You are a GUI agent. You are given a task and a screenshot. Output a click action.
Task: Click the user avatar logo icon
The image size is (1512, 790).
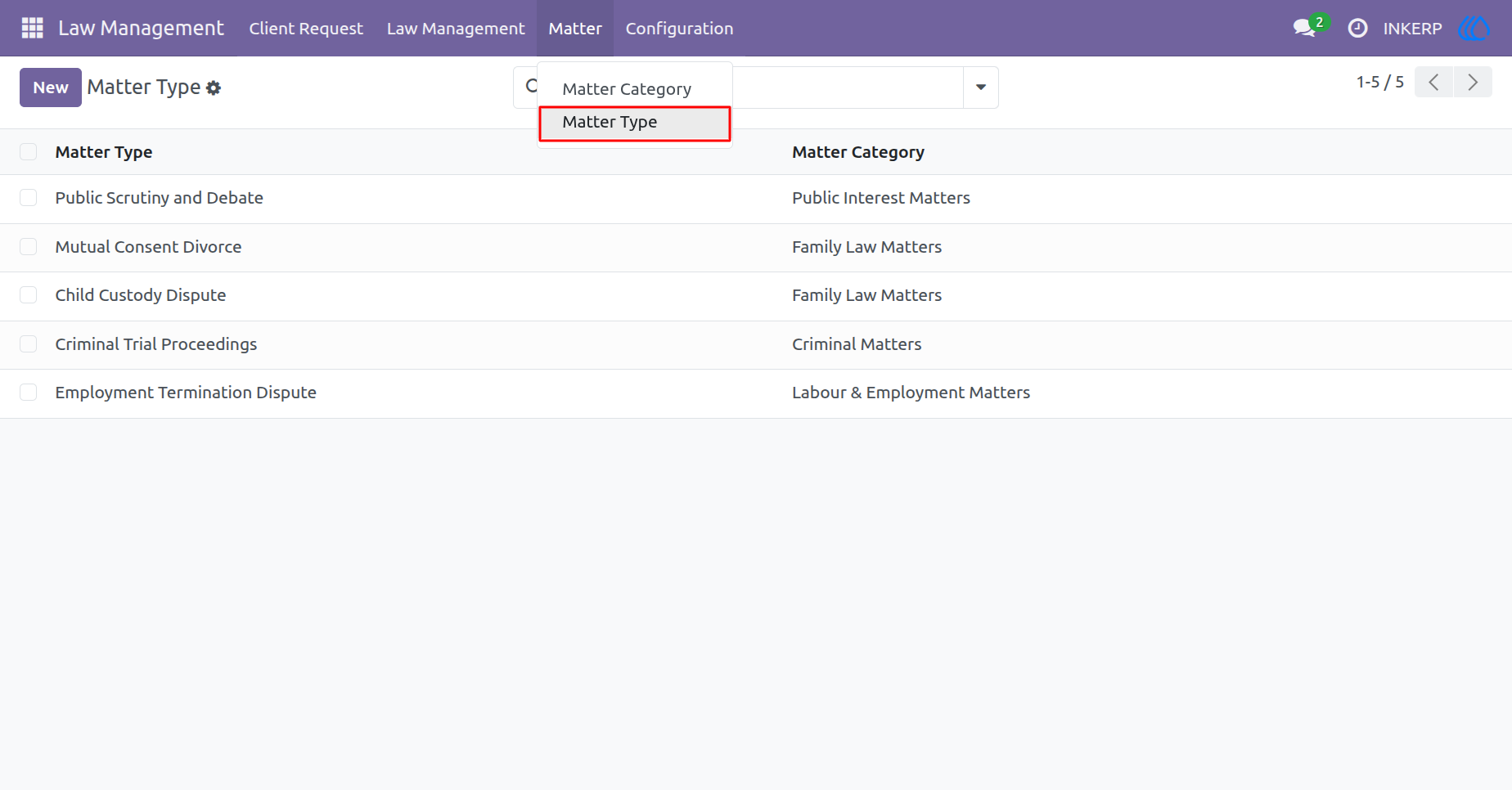[1474, 28]
